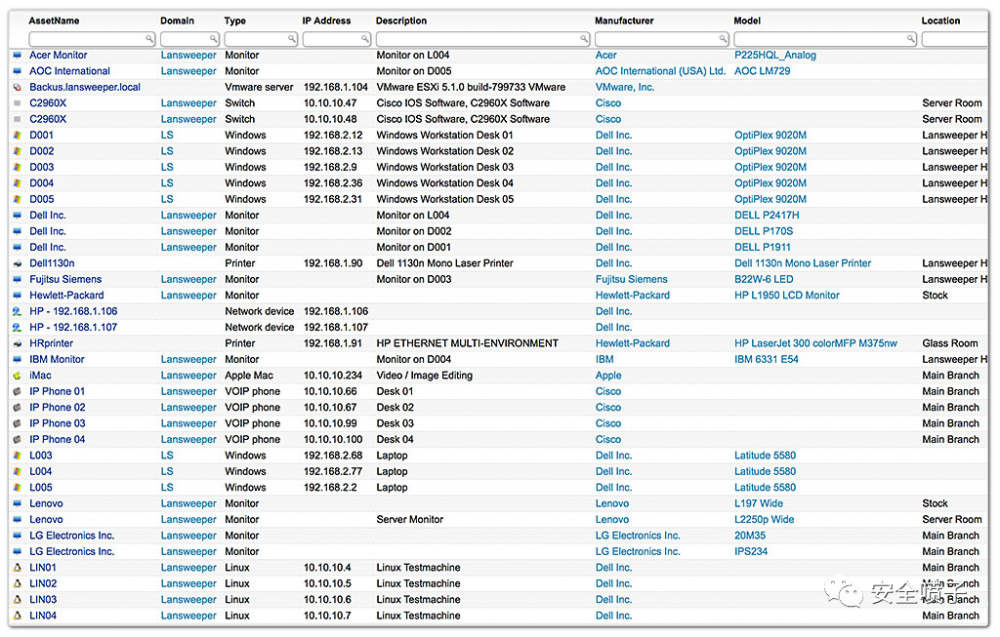1000x637 pixels.
Task: Click the monitor icon beside Lenovo Server Monitor row
Action: [x=17, y=520]
